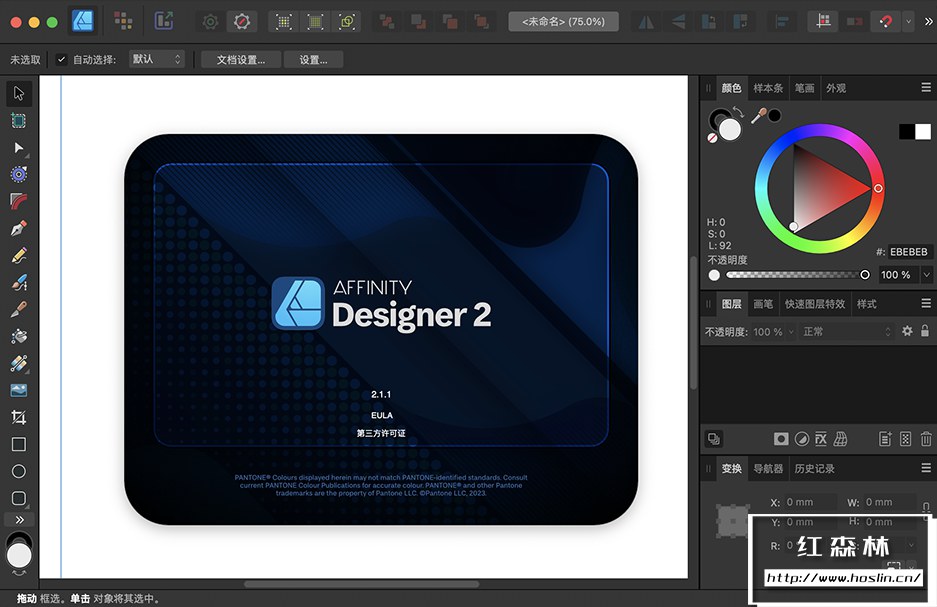Click the 不透明度 opacity slider in color panel
The width and height of the screenshot is (937, 607).
click(795, 275)
